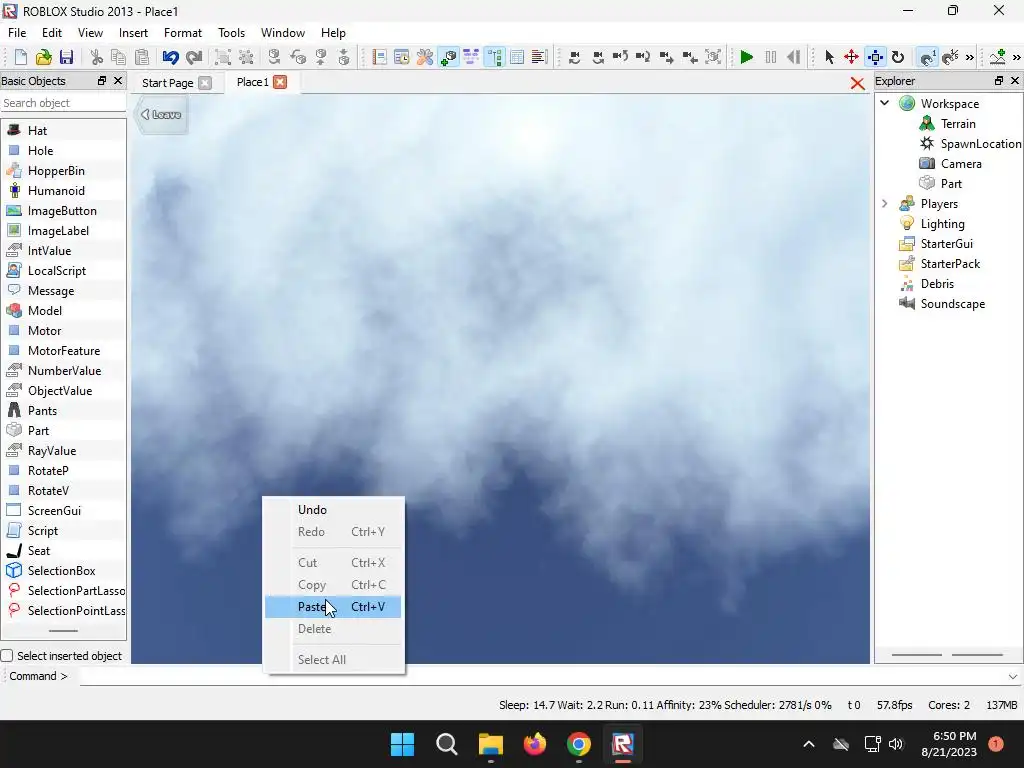Select Lighting in the Explorer
1024x768 pixels.
coord(942,224)
